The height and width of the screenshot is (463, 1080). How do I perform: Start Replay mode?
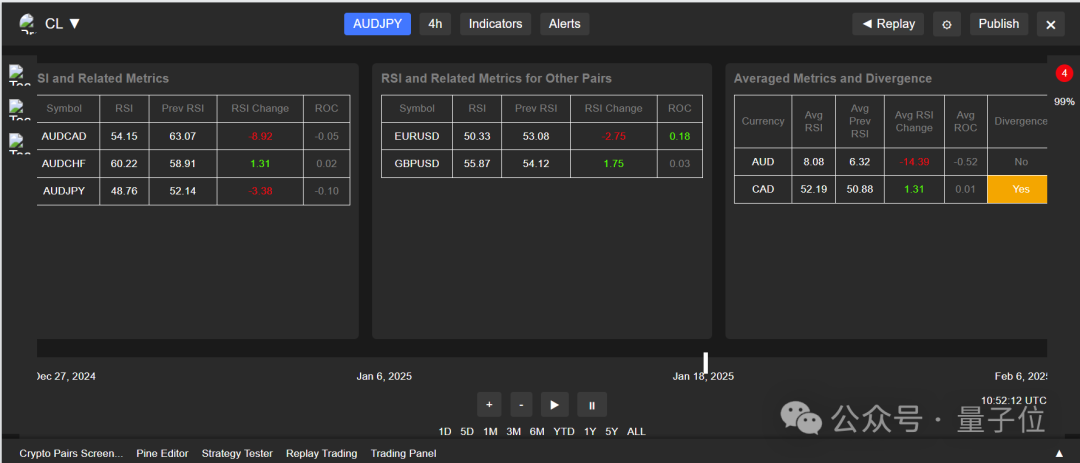pos(888,24)
